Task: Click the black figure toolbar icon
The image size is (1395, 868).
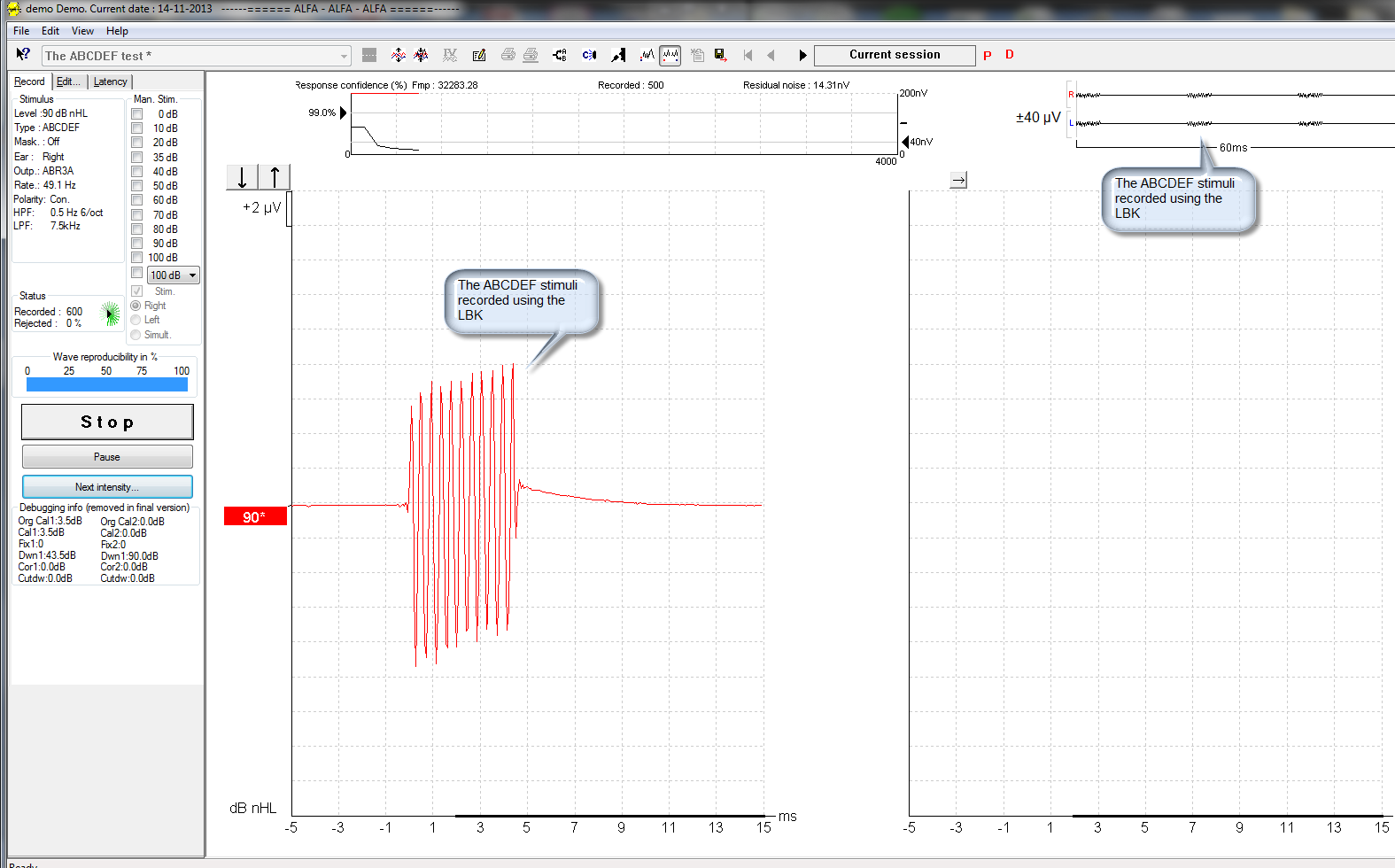Action: [x=618, y=55]
